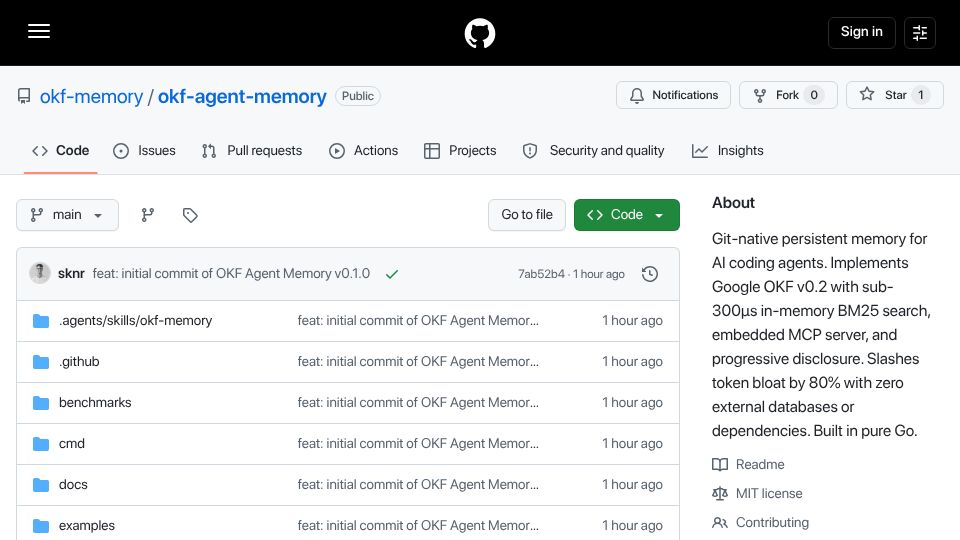Click the folder icon beside cmd

point(41,444)
